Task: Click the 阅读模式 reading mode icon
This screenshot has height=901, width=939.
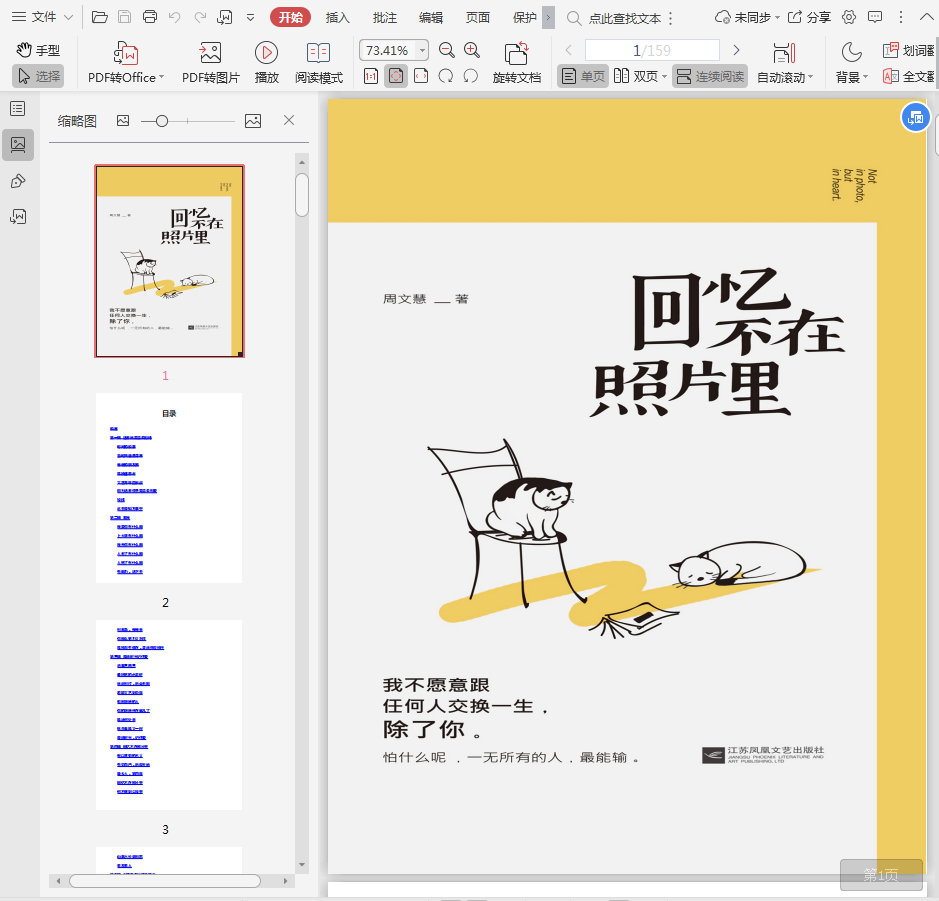Action: point(318,53)
